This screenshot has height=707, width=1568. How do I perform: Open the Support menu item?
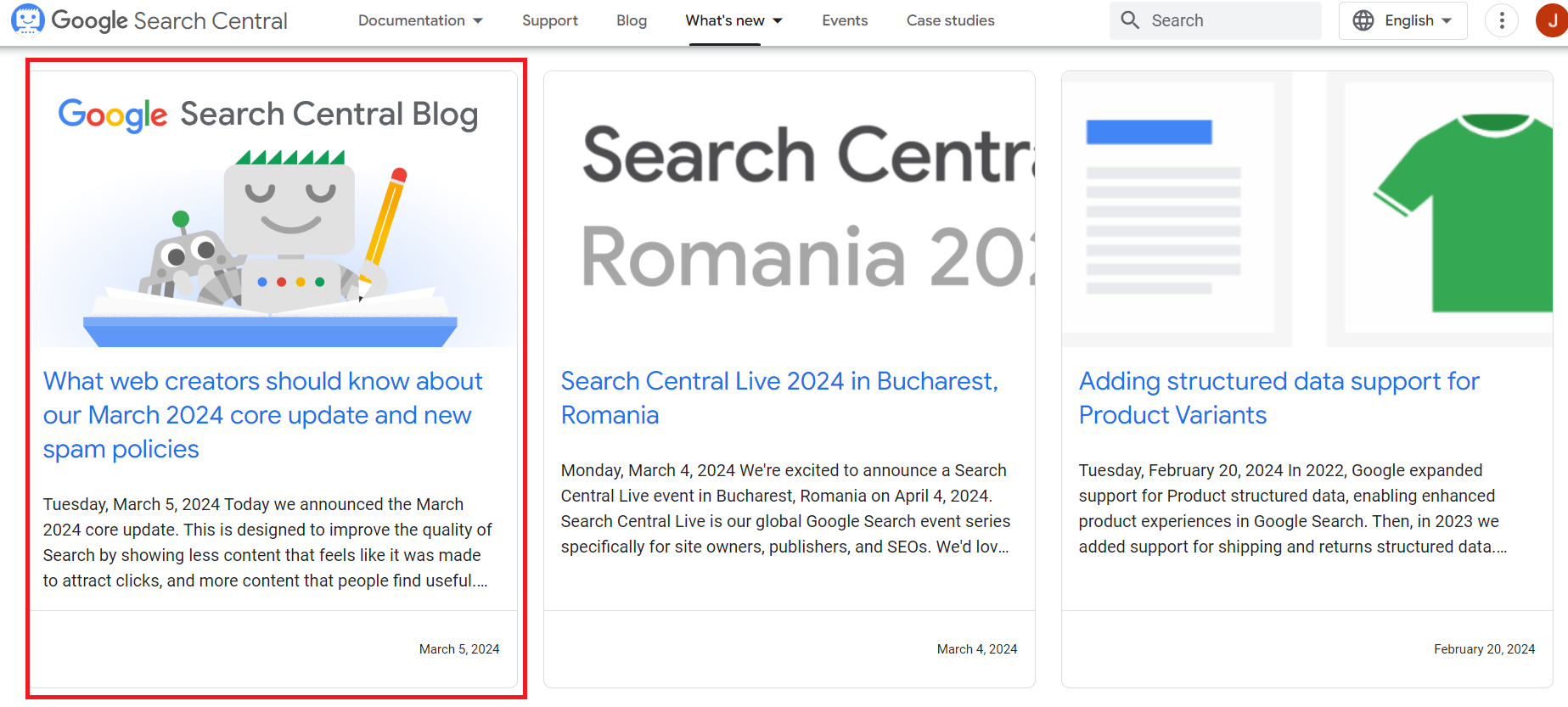coord(550,20)
